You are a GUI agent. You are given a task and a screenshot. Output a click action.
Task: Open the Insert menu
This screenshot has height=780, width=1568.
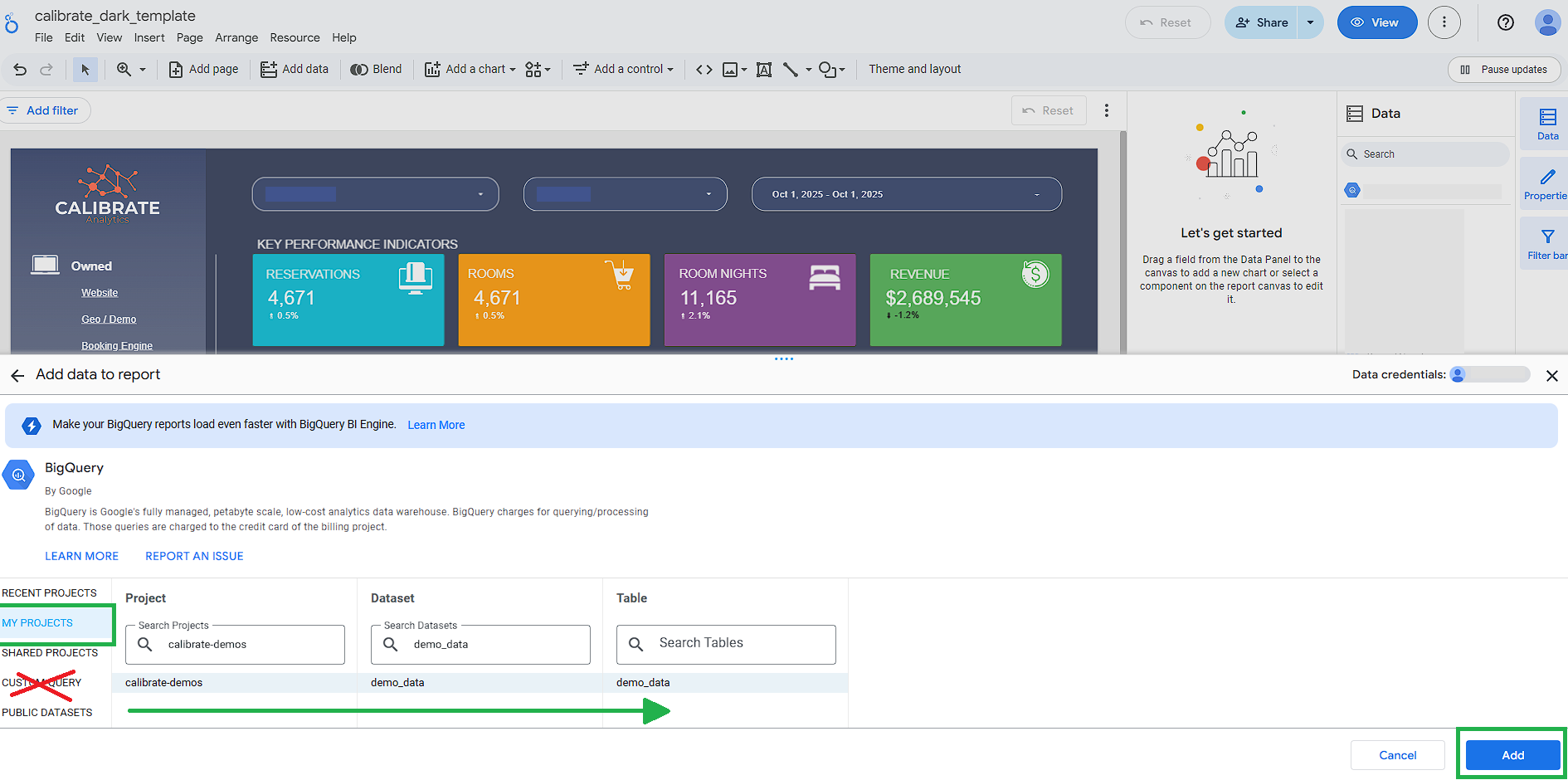coord(149,38)
